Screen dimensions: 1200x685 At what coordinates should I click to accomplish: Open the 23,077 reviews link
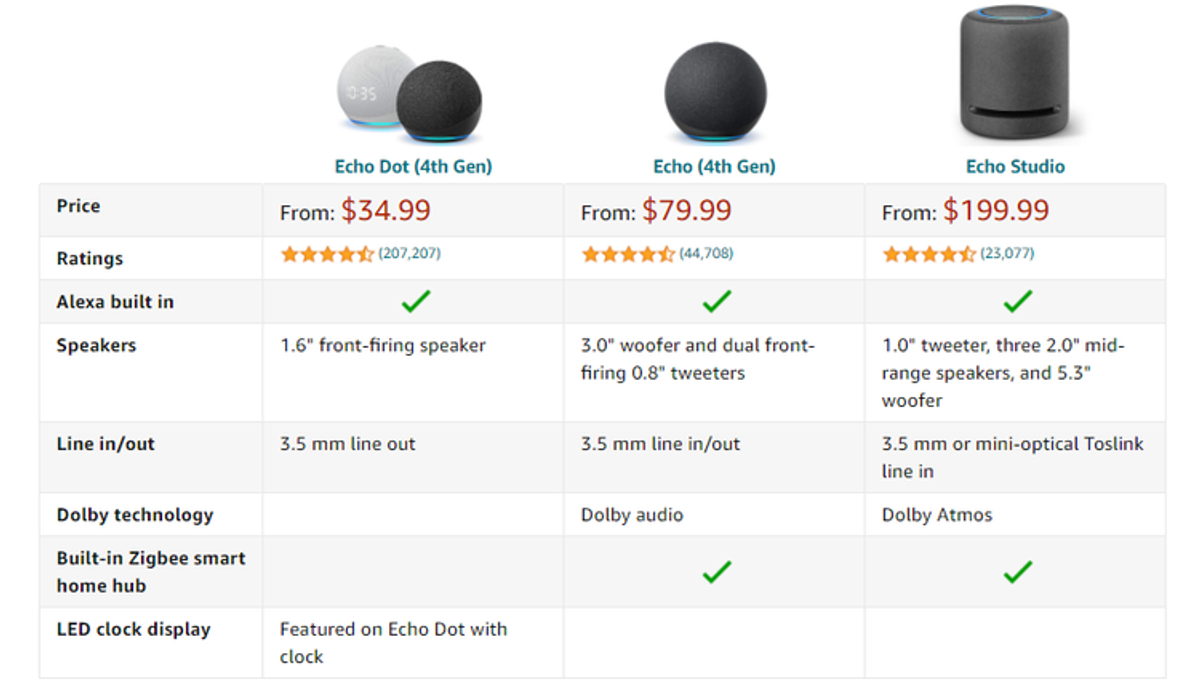(1007, 254)
